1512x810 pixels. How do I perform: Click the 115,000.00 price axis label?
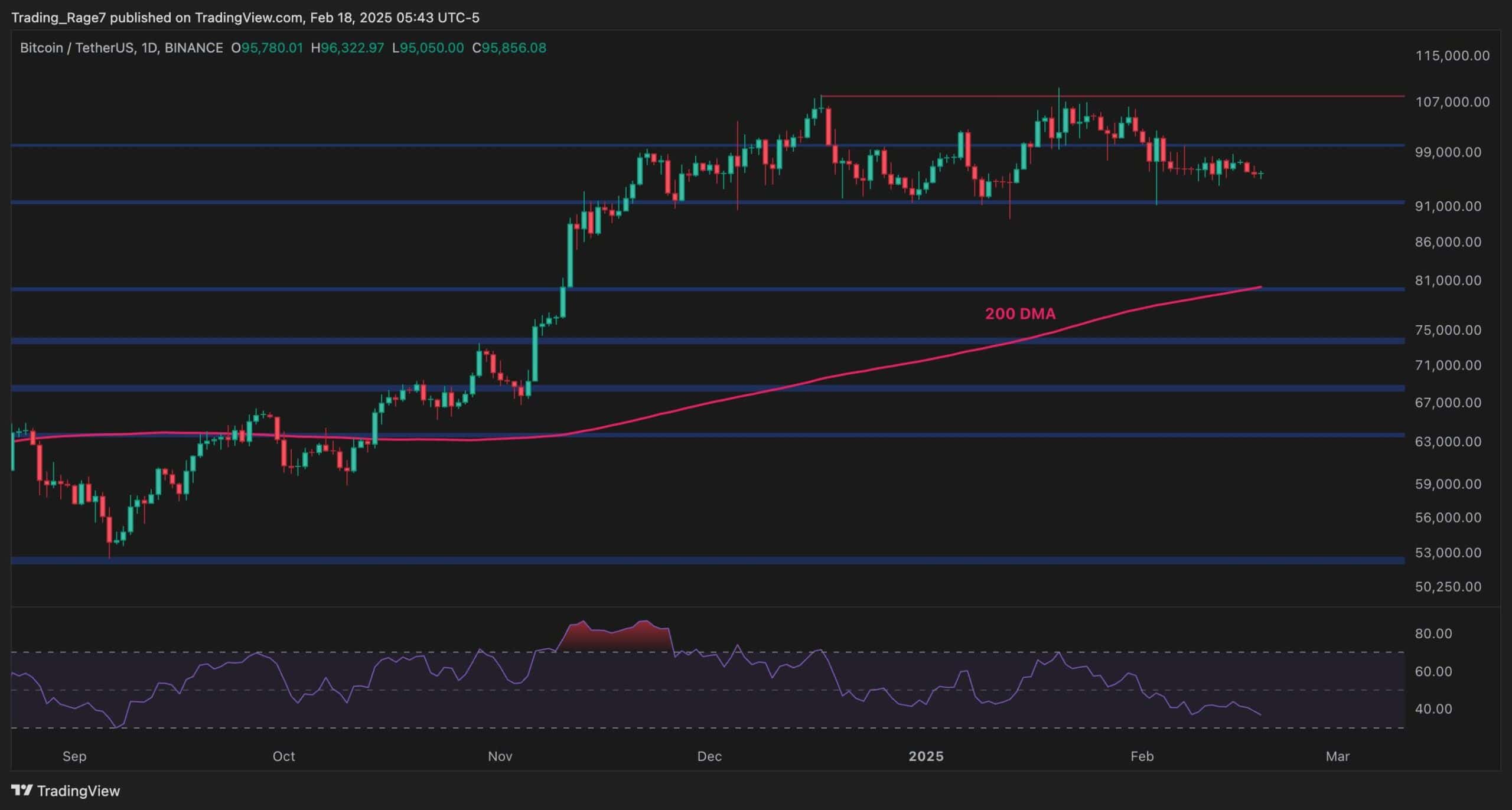[1452, 55]
